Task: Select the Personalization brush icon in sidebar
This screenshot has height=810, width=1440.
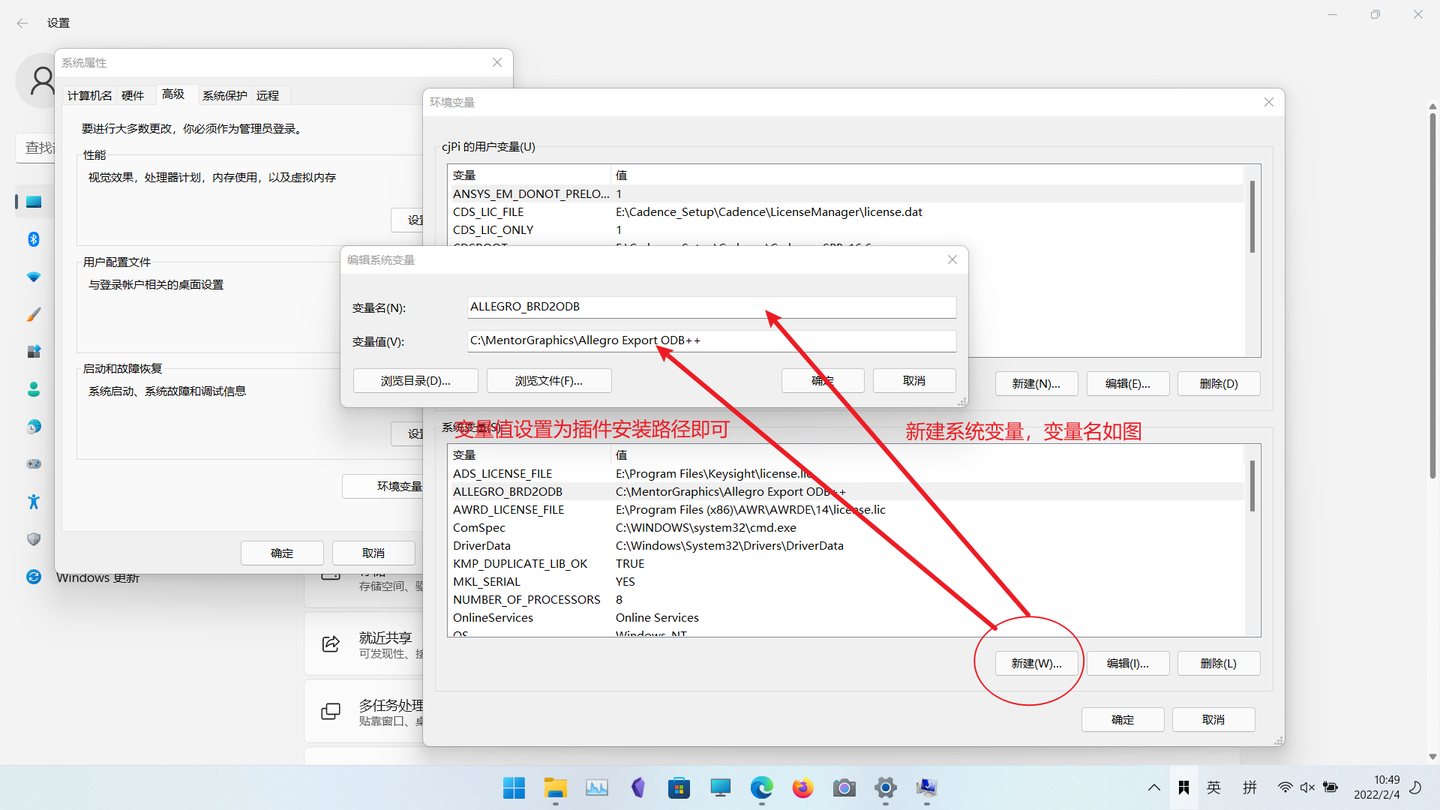Action: tap(33, 314)
